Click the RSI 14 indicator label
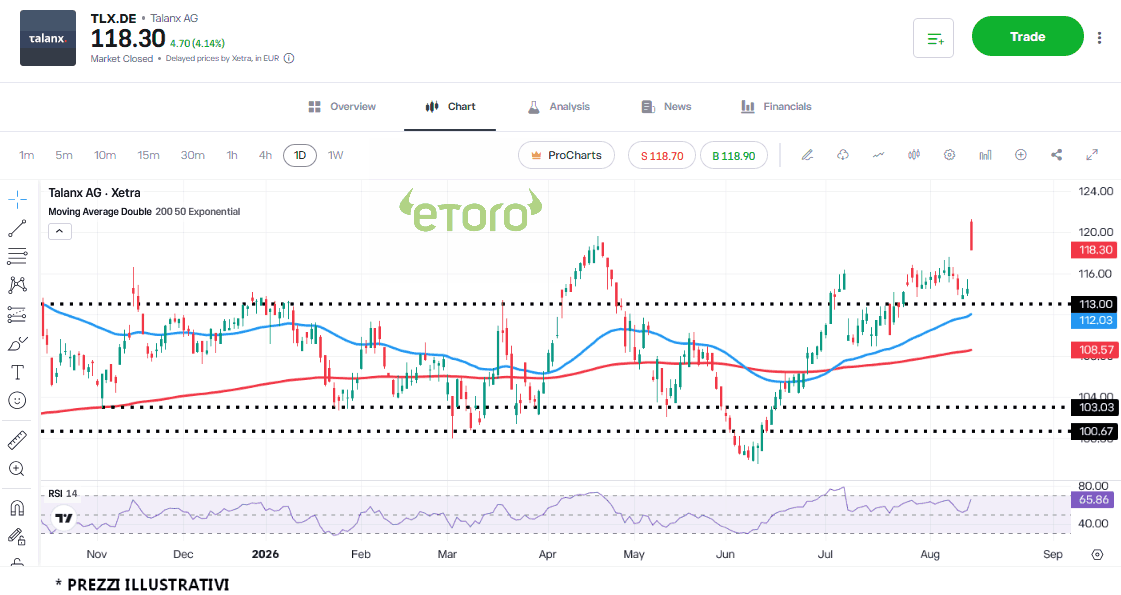The image size is (1121, 595). [63, 493]
